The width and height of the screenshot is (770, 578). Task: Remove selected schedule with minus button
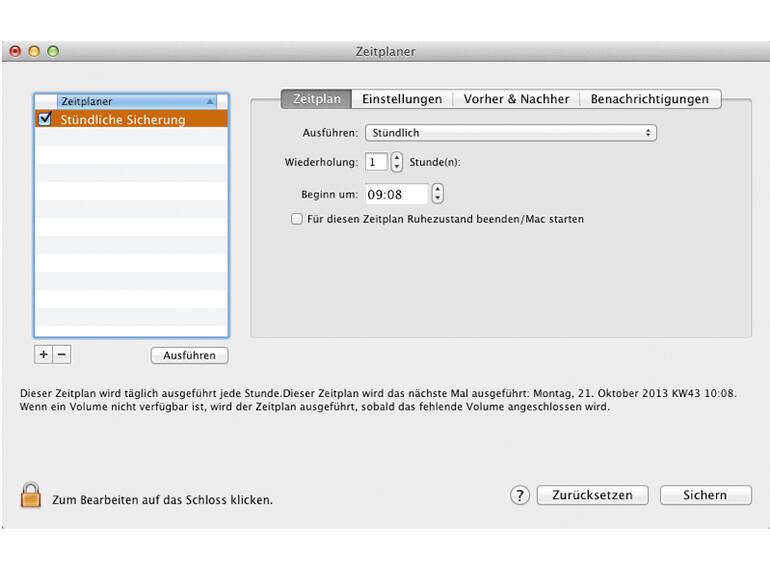click(62, 355)
